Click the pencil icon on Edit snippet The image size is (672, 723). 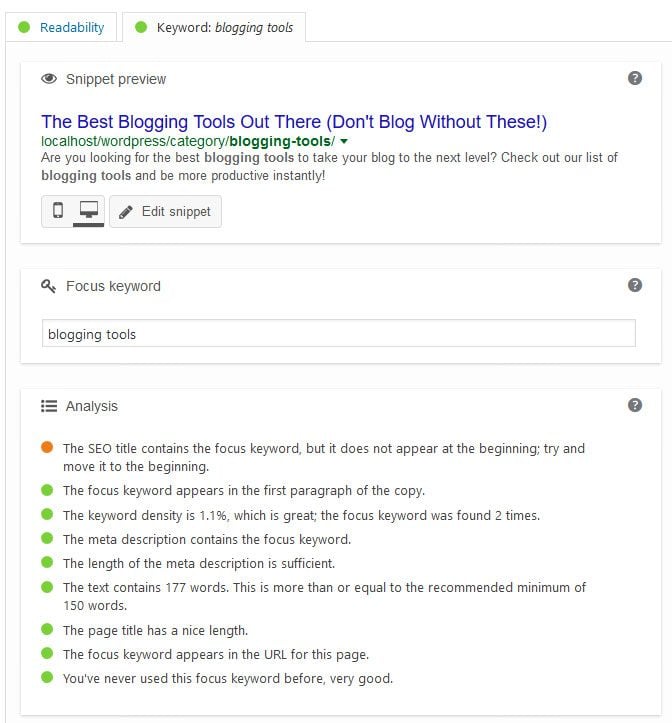tap(125, 212)
